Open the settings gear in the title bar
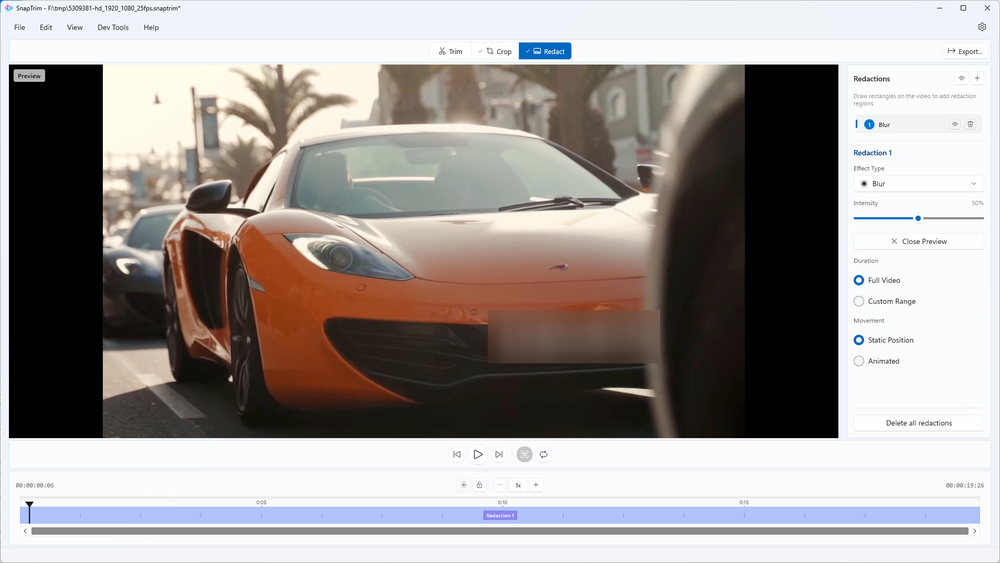 (x=982, y=27)
